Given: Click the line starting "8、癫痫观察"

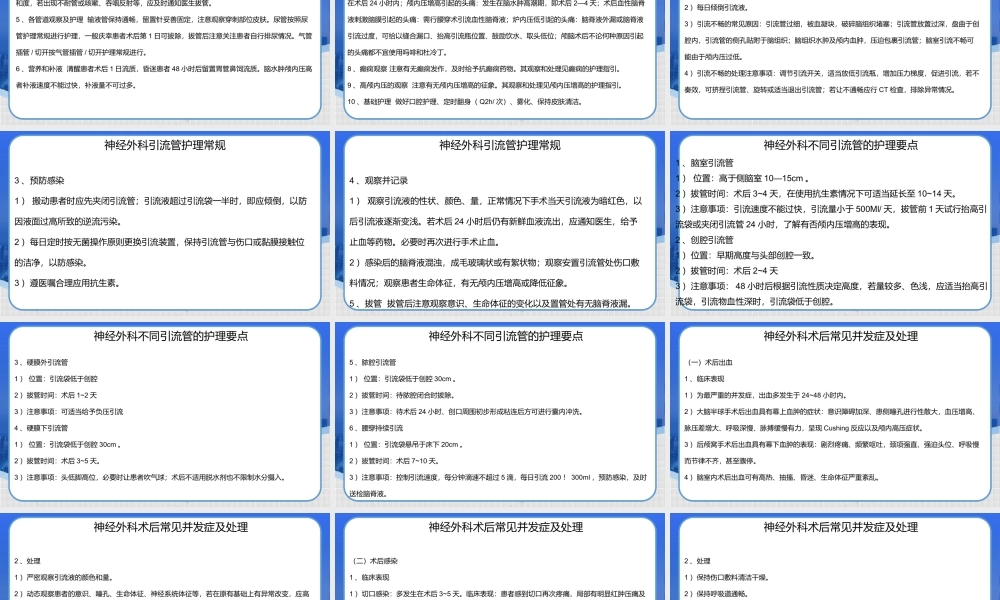Looking at the screenshot, I should (x=485, y=69).
